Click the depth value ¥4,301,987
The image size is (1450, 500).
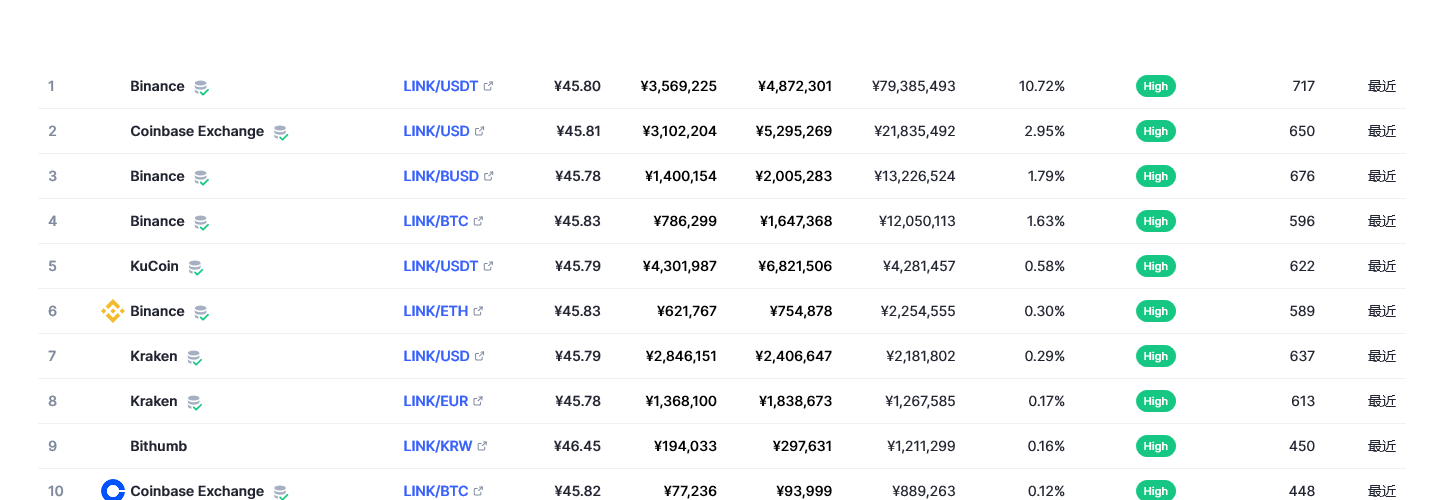click(x=679, y=266)
